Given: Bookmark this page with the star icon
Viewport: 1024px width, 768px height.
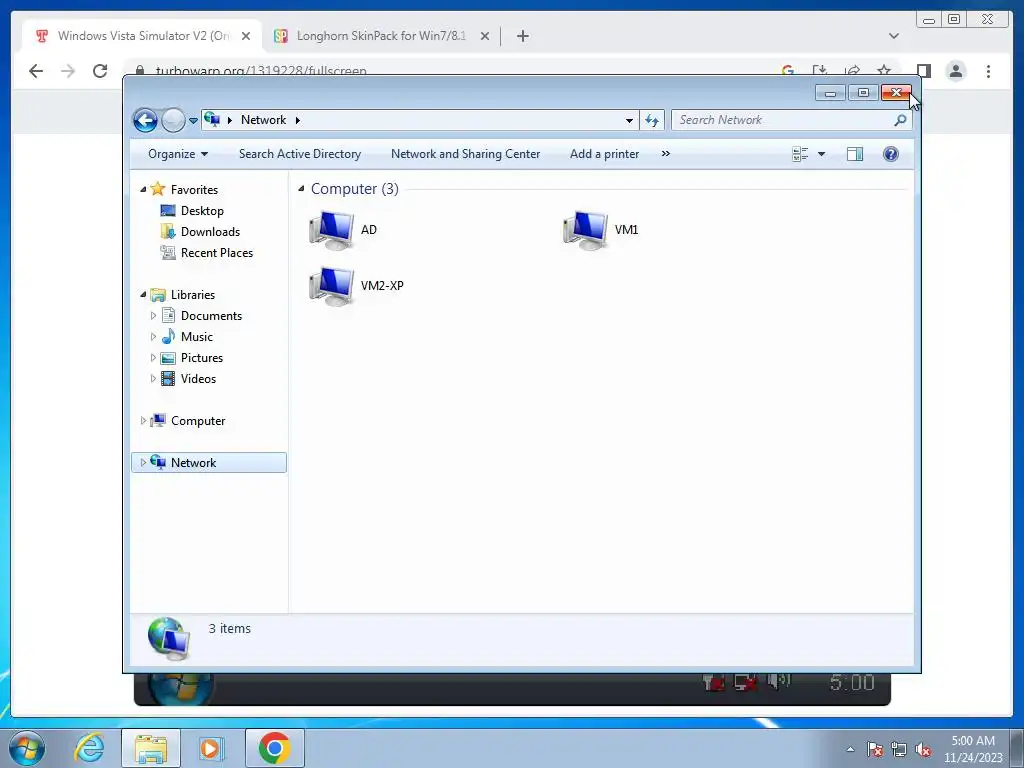Looking at the screenshot, I should click(x=884, y=71).
